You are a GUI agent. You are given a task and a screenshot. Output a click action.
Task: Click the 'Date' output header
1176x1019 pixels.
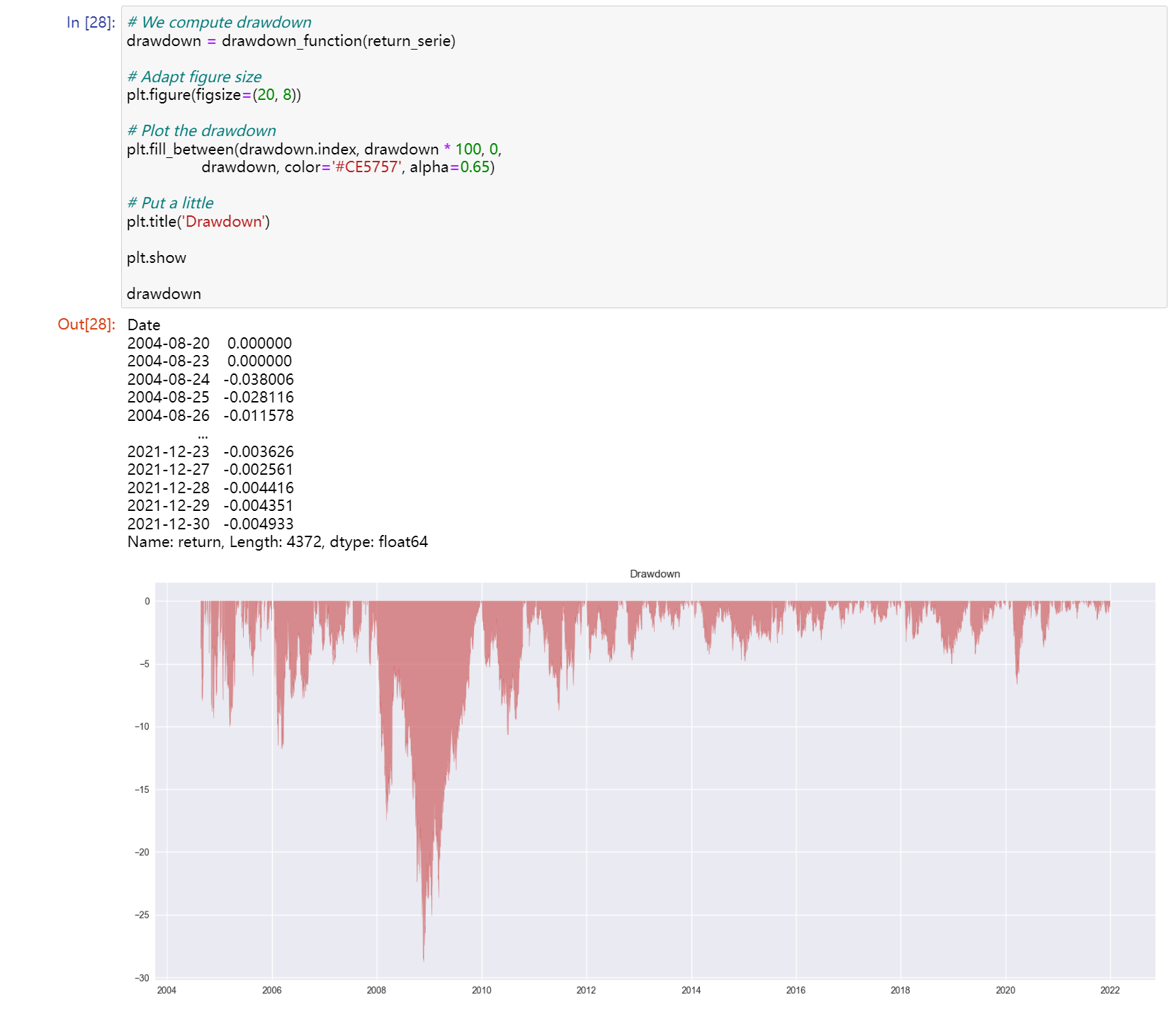tap(144, 325)
